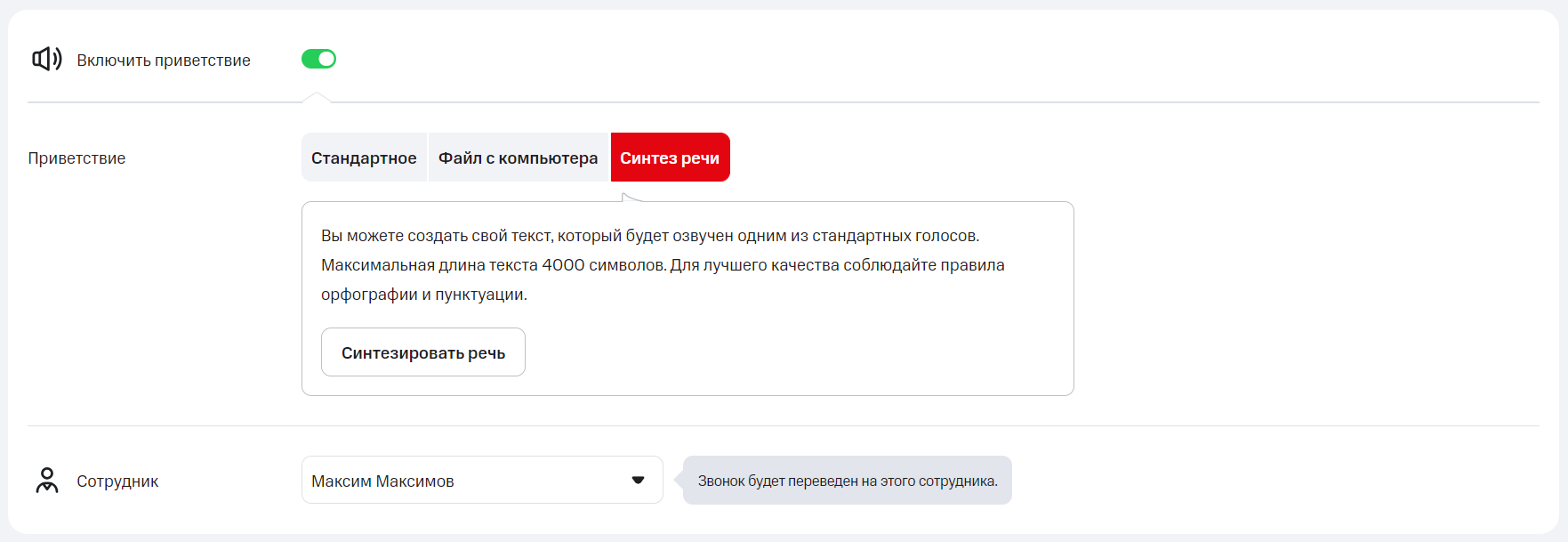Click the dropdown arrow in the employee selector
The height and width of the screenshot is (542, 1568).
pyautogui.click(x=638, y=481)
